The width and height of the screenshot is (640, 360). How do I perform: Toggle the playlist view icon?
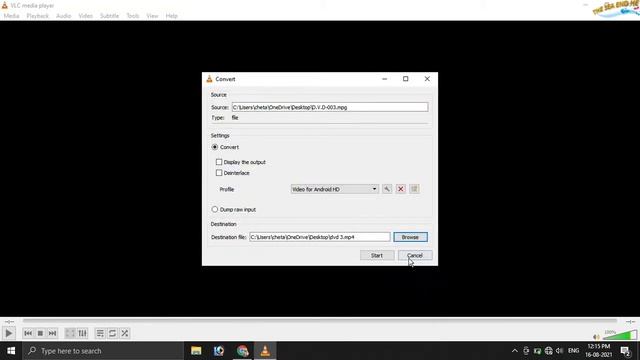(x=100, y=333)
